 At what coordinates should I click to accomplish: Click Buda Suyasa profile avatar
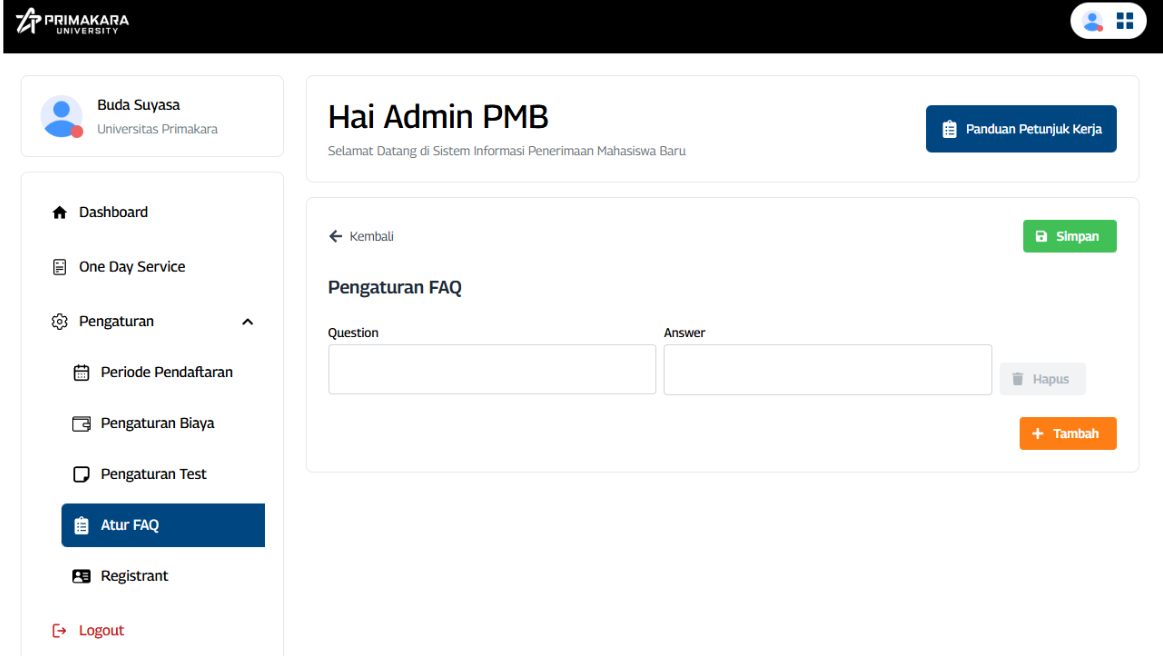(x=61, y=116)
